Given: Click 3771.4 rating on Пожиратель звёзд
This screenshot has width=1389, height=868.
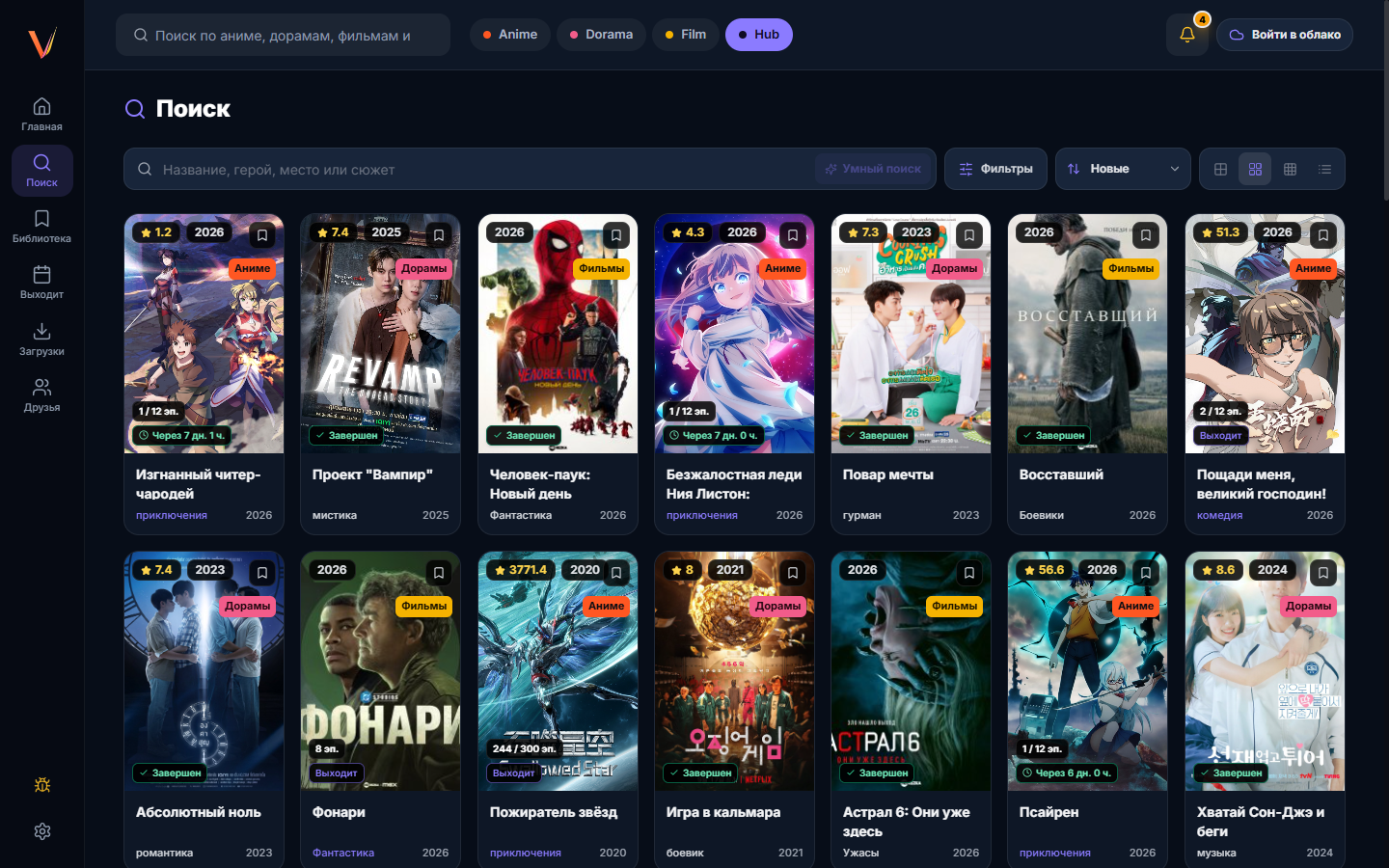Looking at the screenshot, I should pyautogui.click(x=520, y=570).
